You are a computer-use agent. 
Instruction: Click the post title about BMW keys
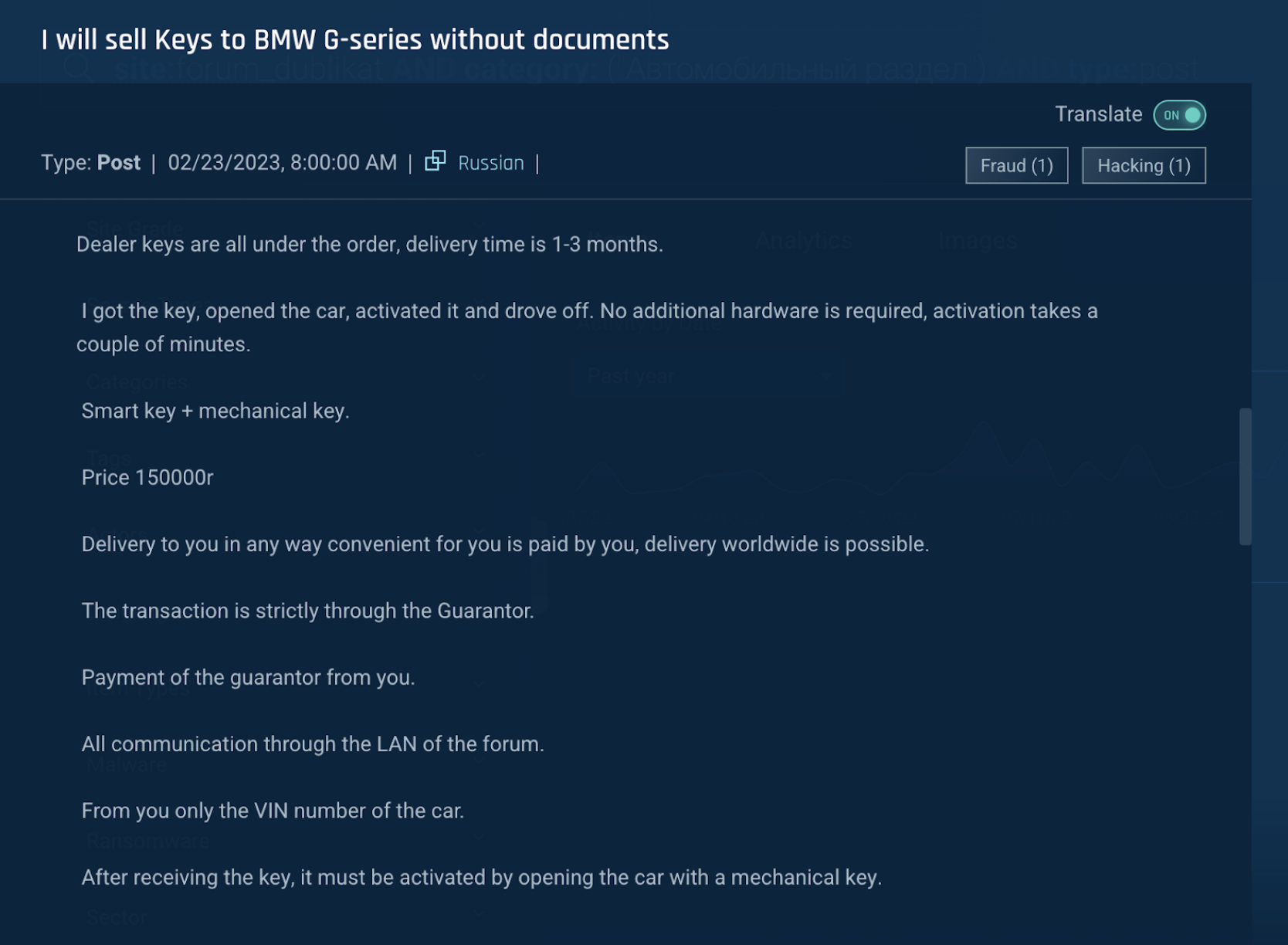pos(355,40)
